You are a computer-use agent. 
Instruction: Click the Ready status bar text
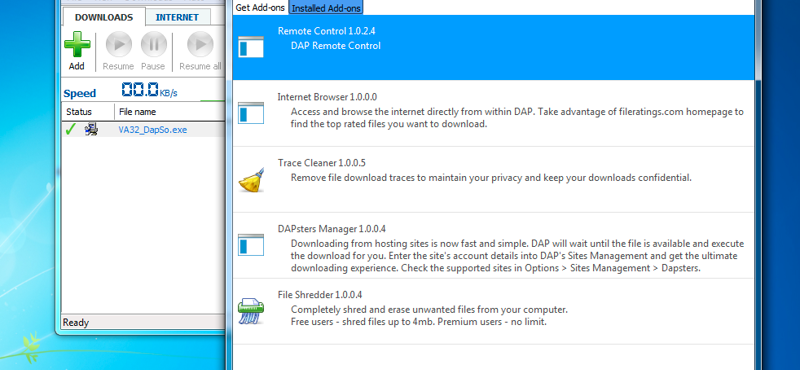(76, 323)
